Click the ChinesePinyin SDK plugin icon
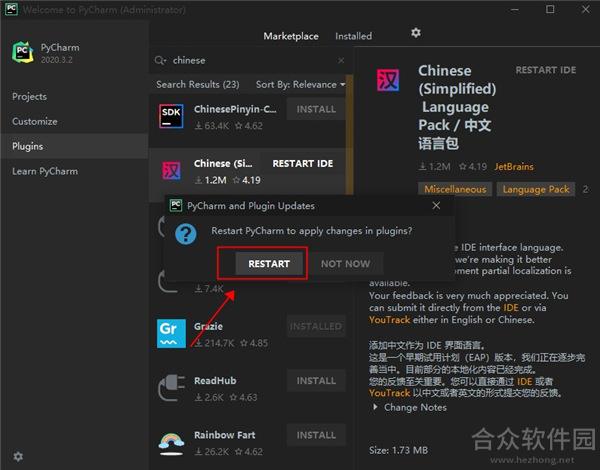Screen dimensions: 600x470 (171, 116)
